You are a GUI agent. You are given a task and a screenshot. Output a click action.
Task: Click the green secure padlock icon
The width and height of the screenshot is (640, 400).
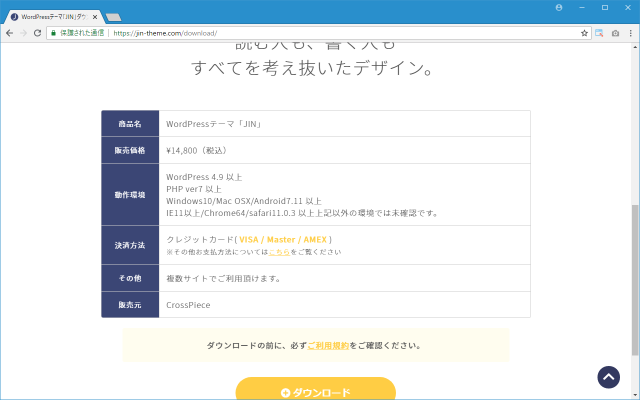(53, 33)
